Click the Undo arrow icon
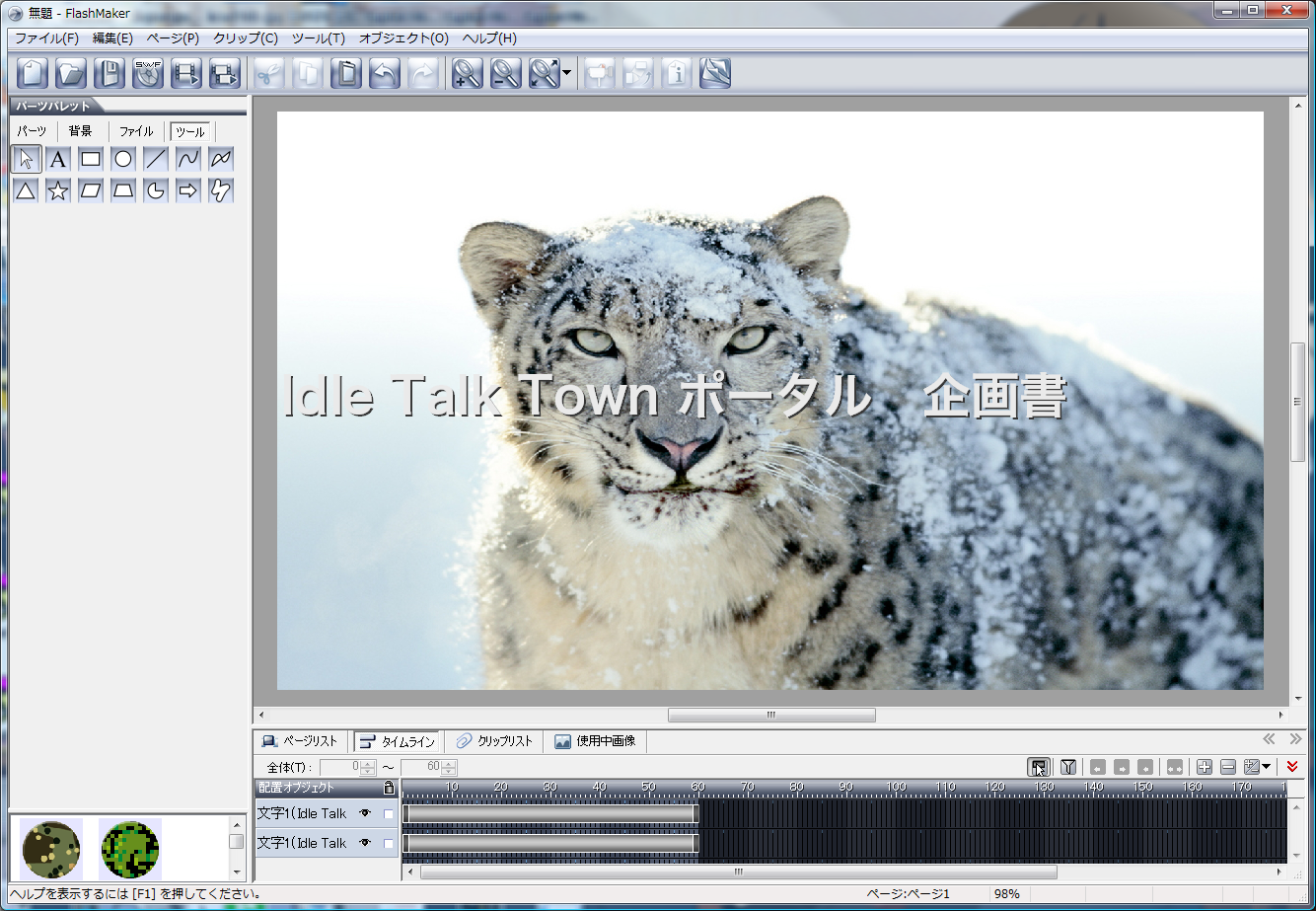The height and width of the screenshot is (911, 1316). (x=385, y=73)
